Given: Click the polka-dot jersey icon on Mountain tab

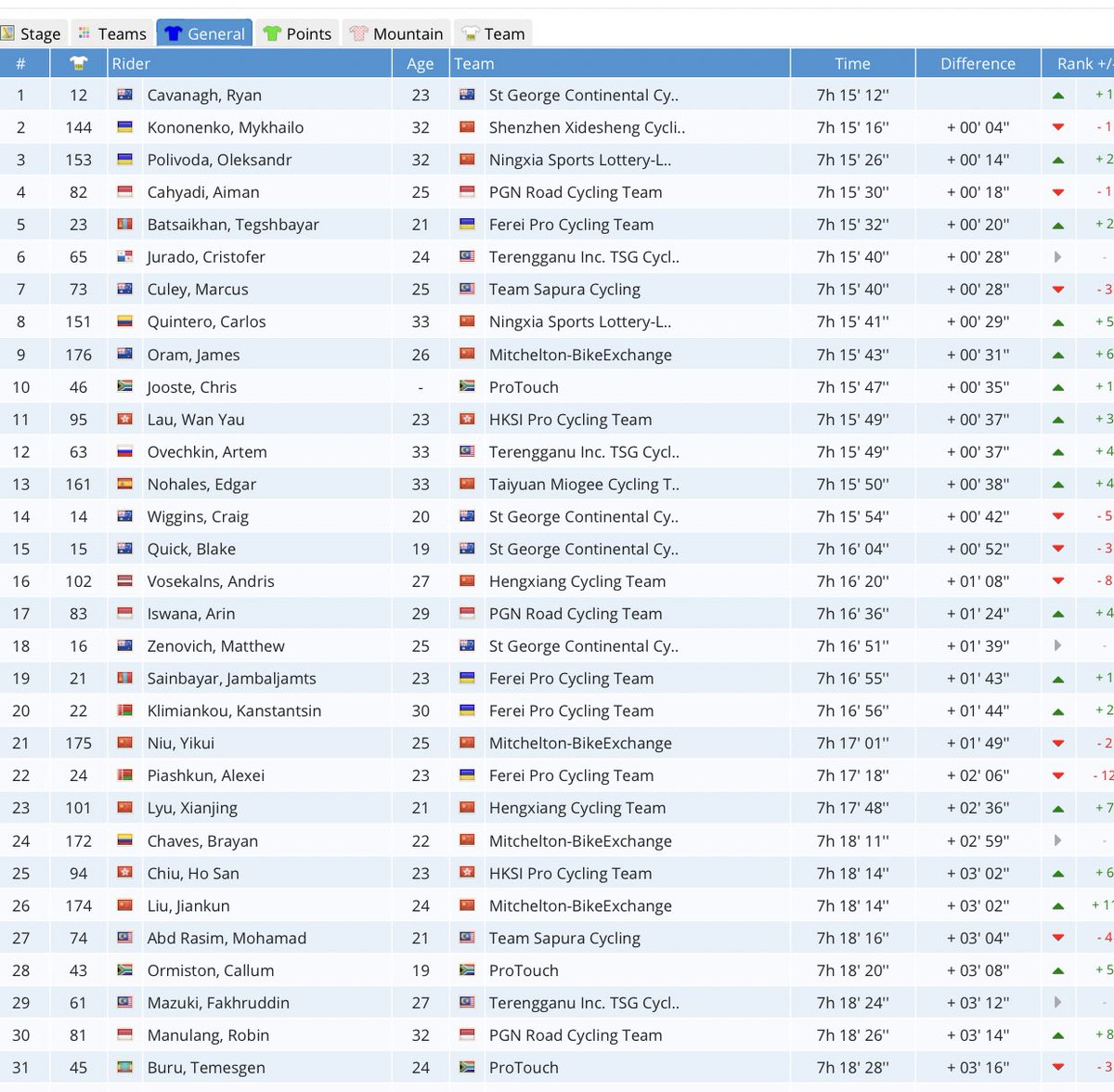Looking at the screenshot, I should point(359,33).
